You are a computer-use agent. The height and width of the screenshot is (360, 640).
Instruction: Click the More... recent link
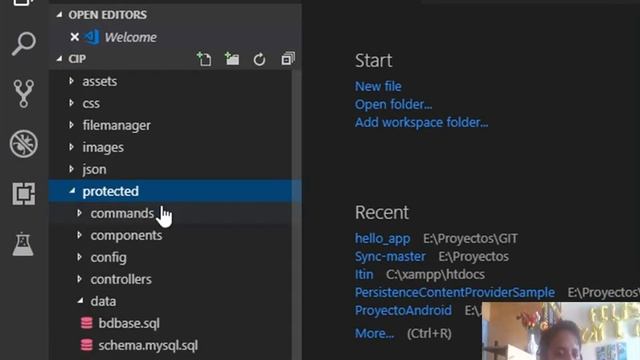tap(374, 333)
